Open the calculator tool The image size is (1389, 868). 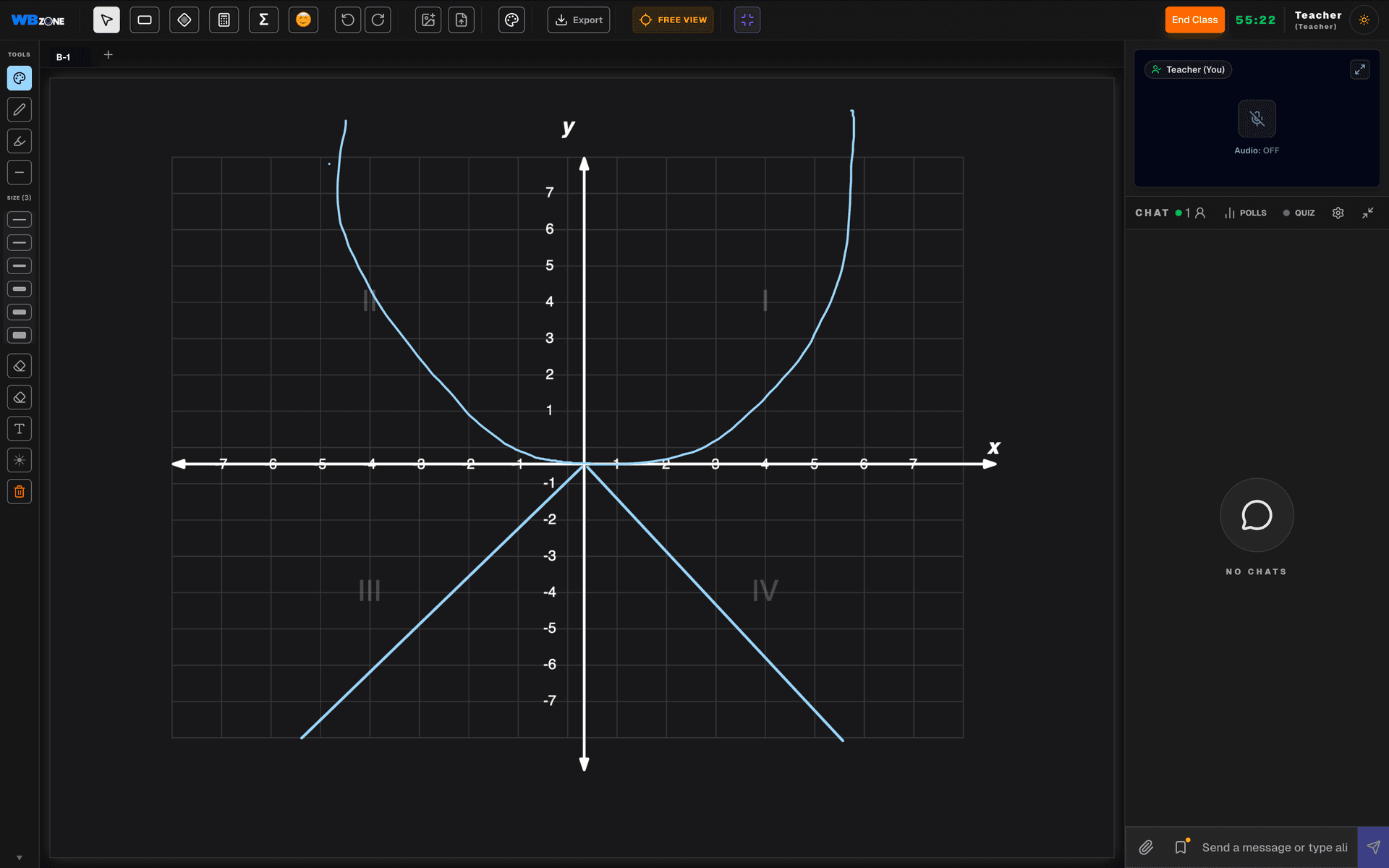pyautogui.click(x=224, y=20)
